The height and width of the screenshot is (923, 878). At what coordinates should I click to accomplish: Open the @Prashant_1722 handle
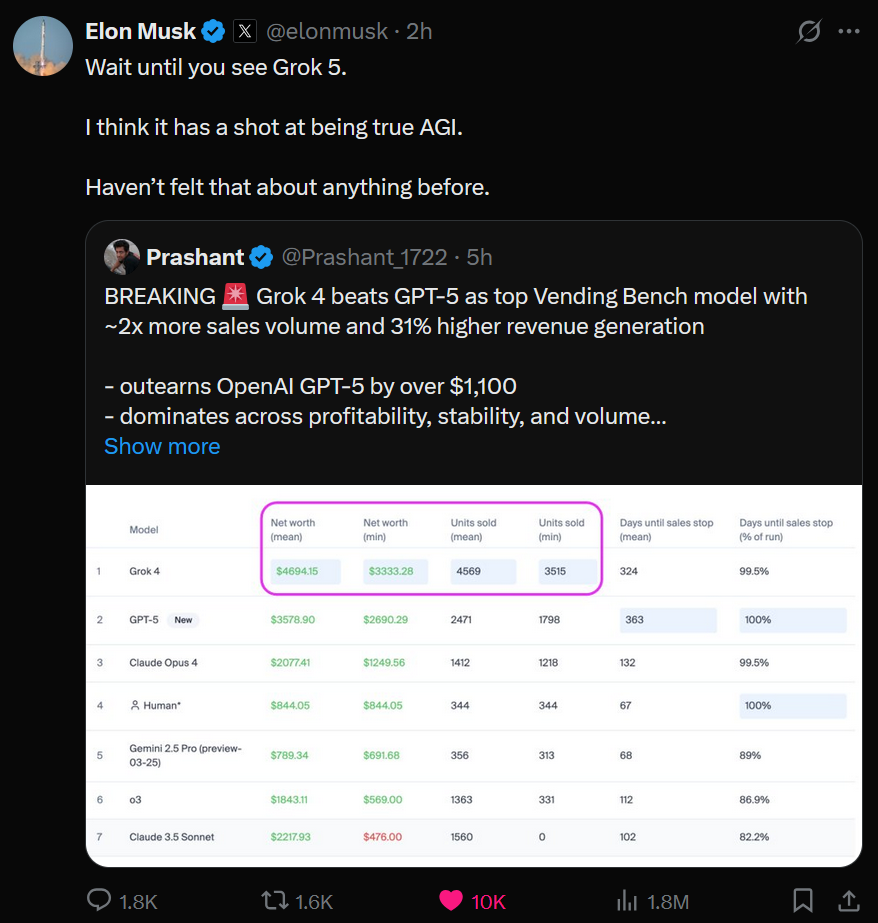point(364,258)
